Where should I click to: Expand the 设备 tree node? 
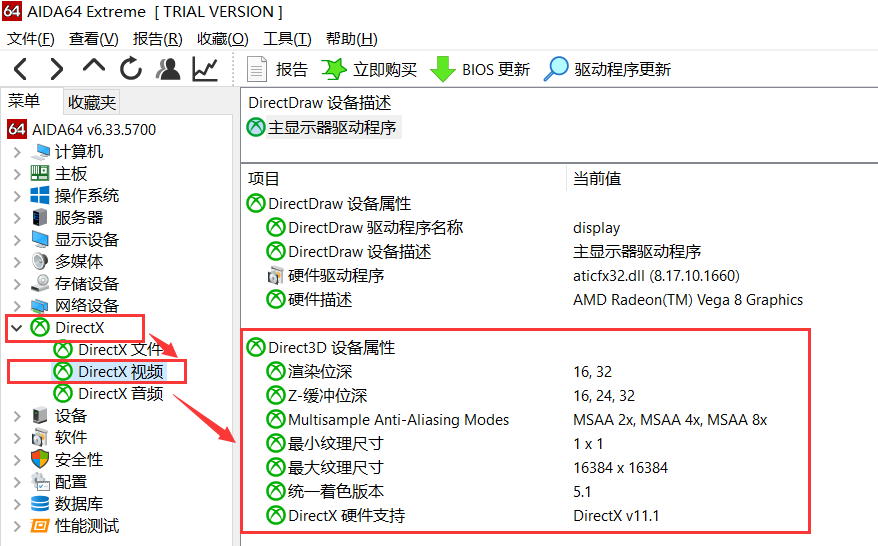[17, 416]
